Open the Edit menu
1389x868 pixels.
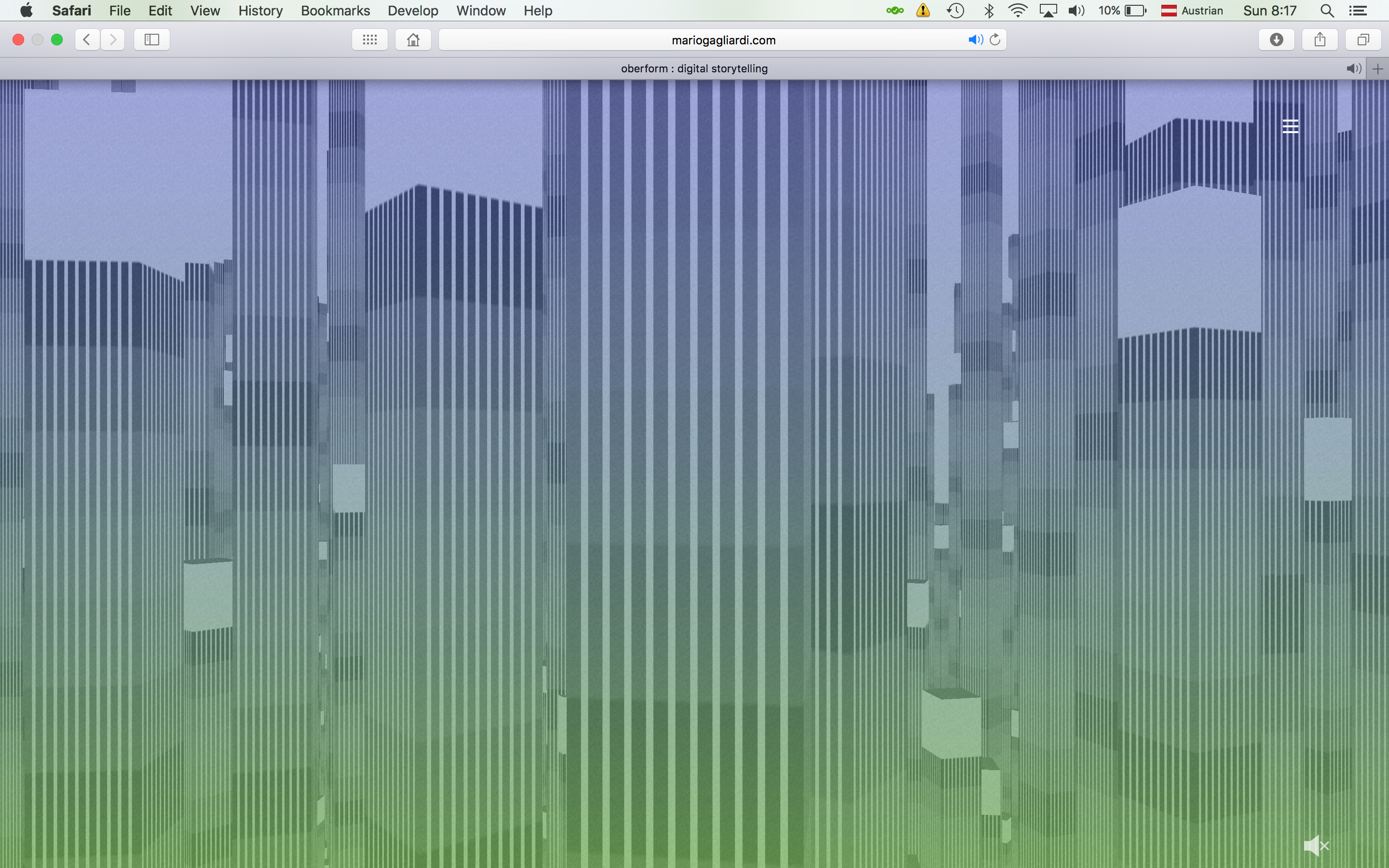pyautogui.click(x=160, y=10)
